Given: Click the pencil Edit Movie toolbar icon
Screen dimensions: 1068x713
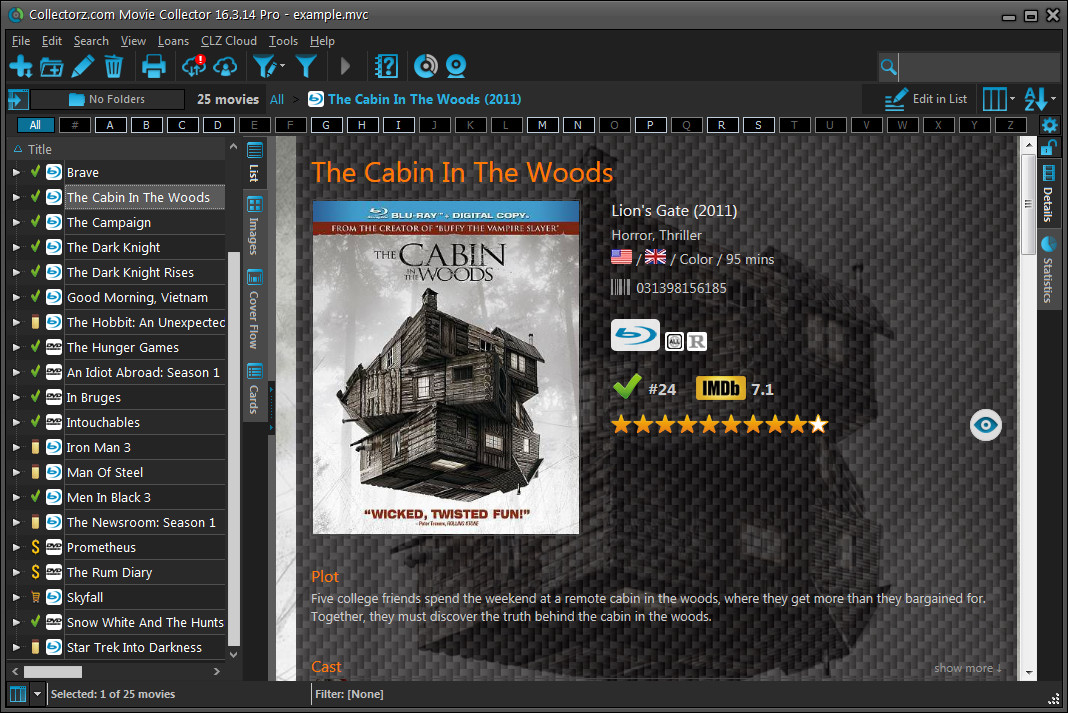Looking at the screenshot, I should (82, 66).
